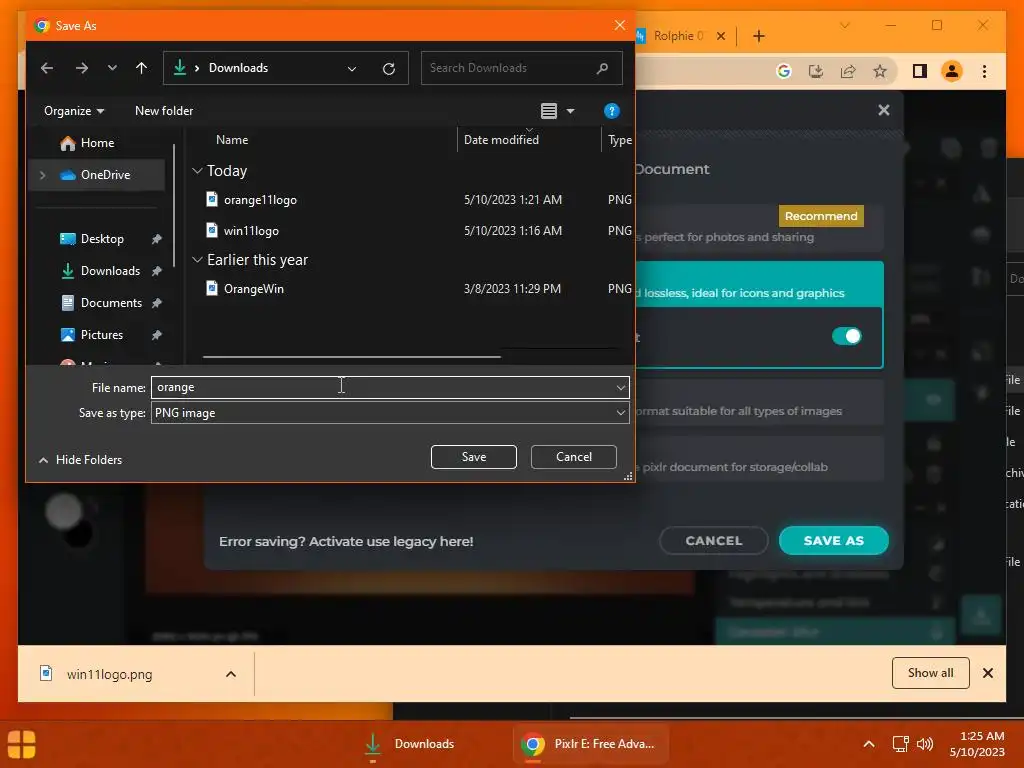Go back in Save As dialog
1024x768 pixels.
[47, 68]
